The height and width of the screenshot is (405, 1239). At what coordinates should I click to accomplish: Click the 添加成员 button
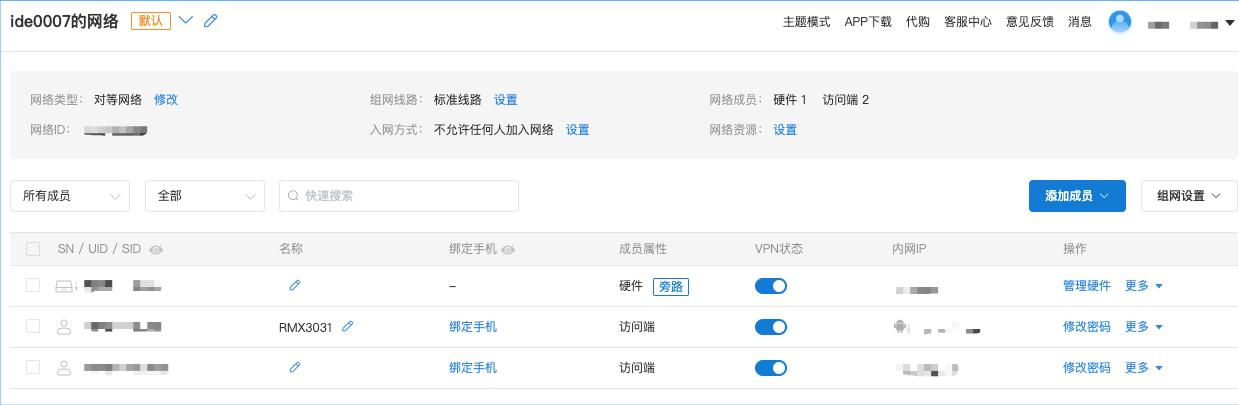[1077, 196]
